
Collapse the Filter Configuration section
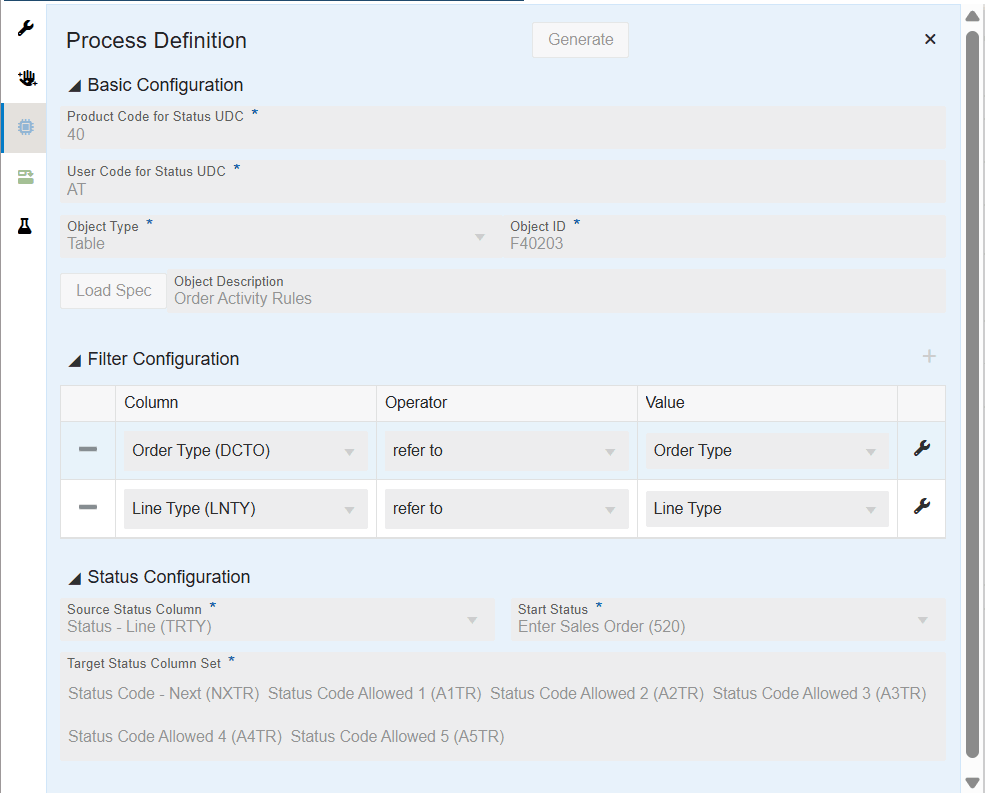75,360
